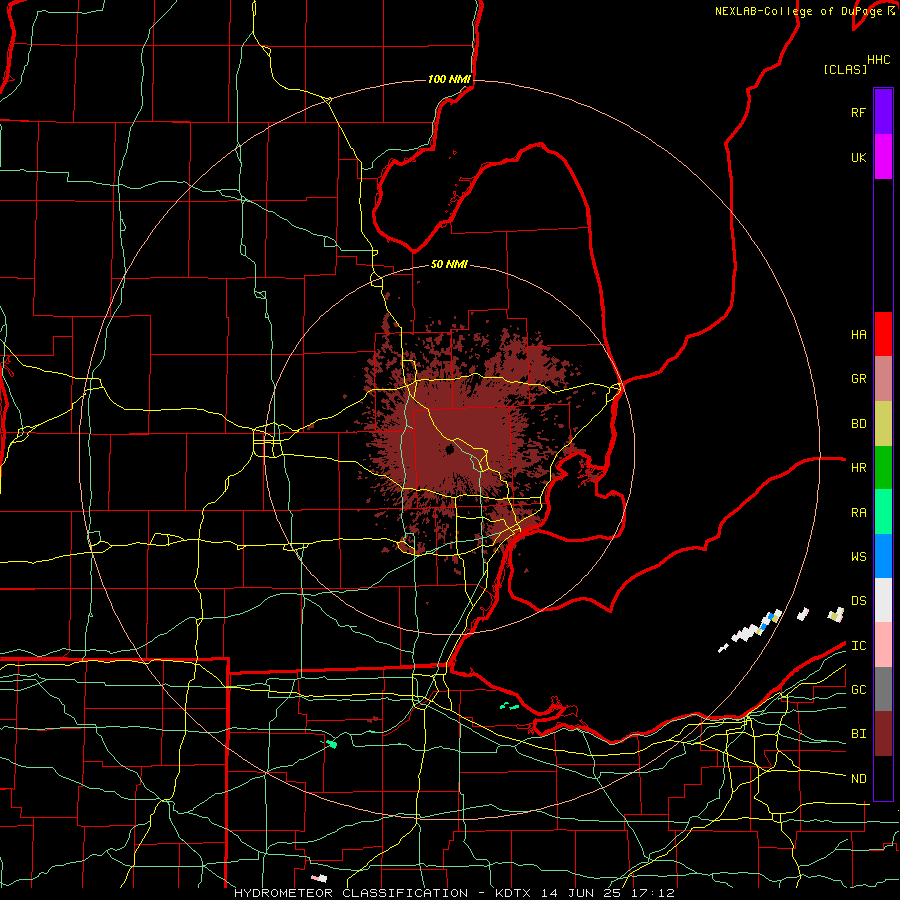Click the RA legend label
Image resolution: width=900 pixels, height=900 pixels.
coord(858,513)
